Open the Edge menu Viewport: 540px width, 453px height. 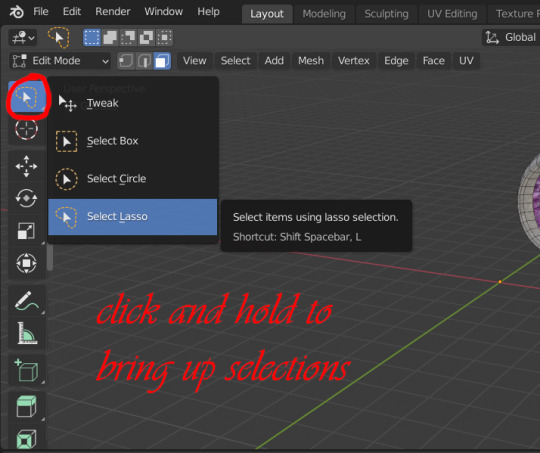point(396,61)
